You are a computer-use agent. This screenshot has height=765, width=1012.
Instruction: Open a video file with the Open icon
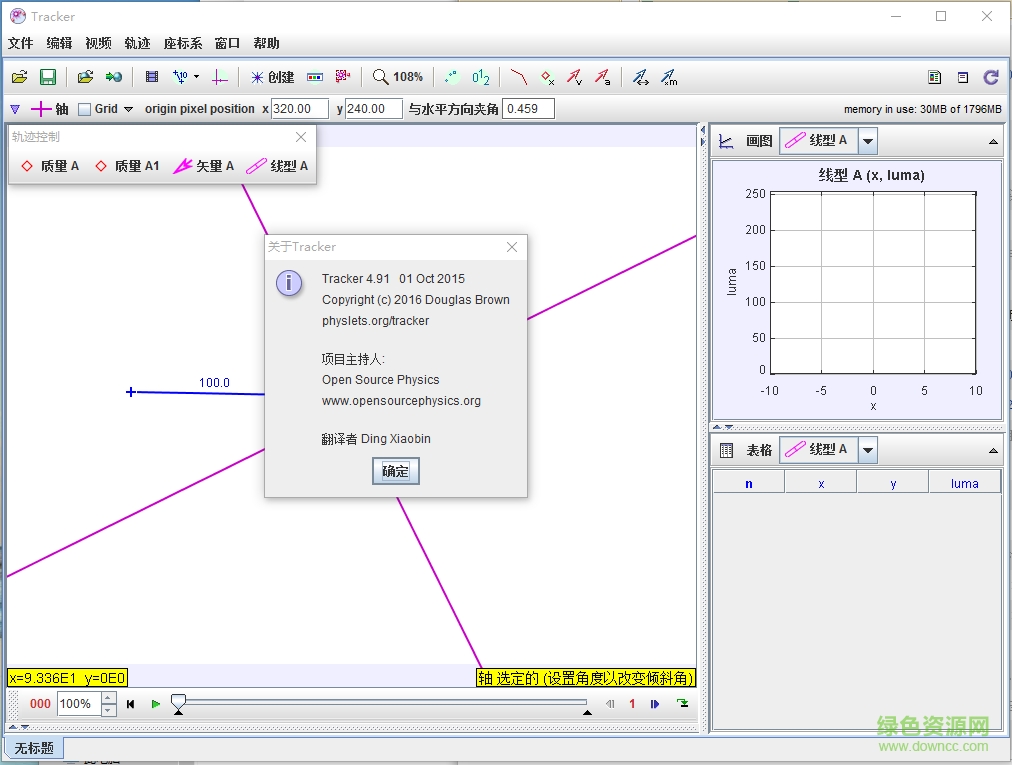pyautogui.click(x=19, y=76)
